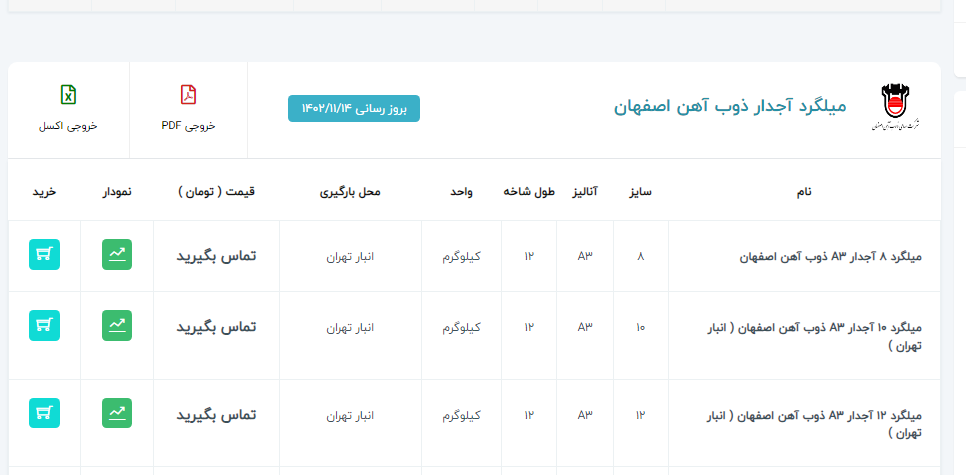This screenshot has width=966, height=475.
Task: Open product میلگرد 12 آجدار A3 link
Action: (x=818, y=415)
